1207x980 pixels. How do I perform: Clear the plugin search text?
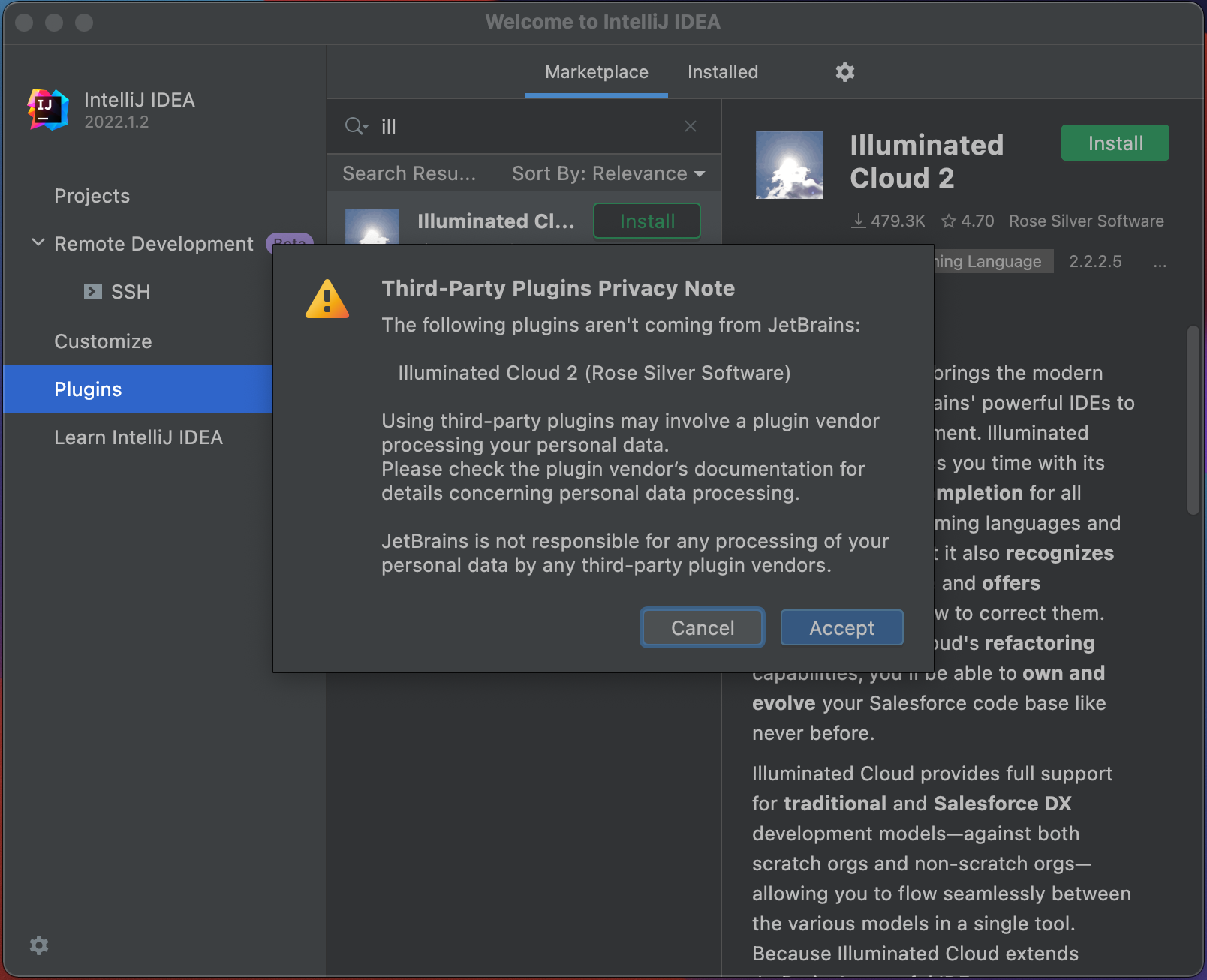click(x=691, y=126)
